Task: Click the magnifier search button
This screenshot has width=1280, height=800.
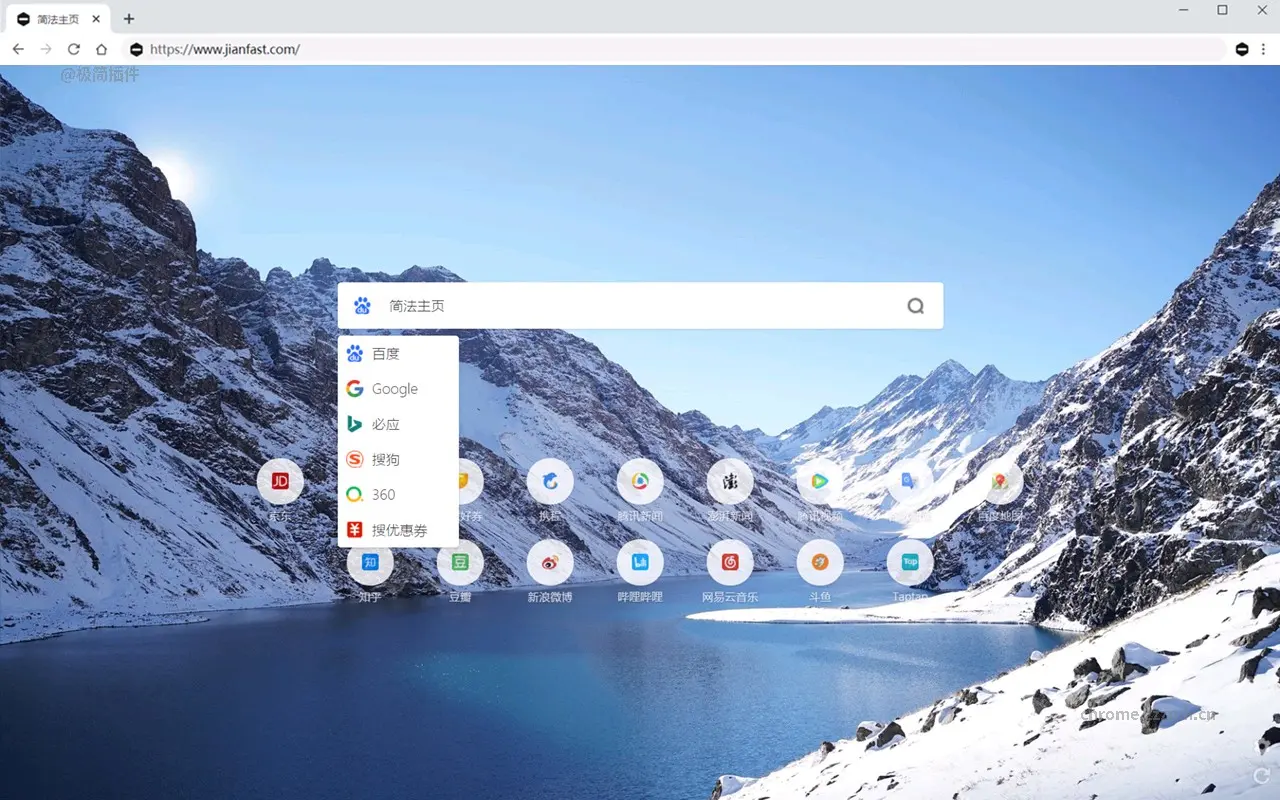Action: pos(915,306)
